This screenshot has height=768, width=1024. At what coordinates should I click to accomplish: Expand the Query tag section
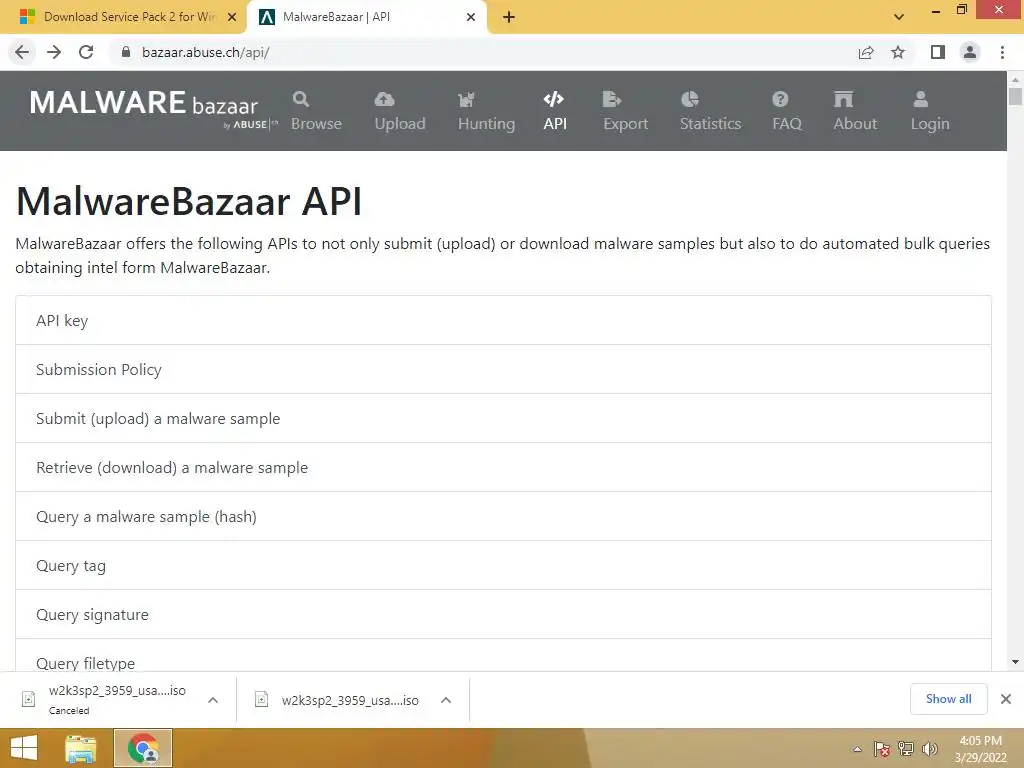[504, 566]
